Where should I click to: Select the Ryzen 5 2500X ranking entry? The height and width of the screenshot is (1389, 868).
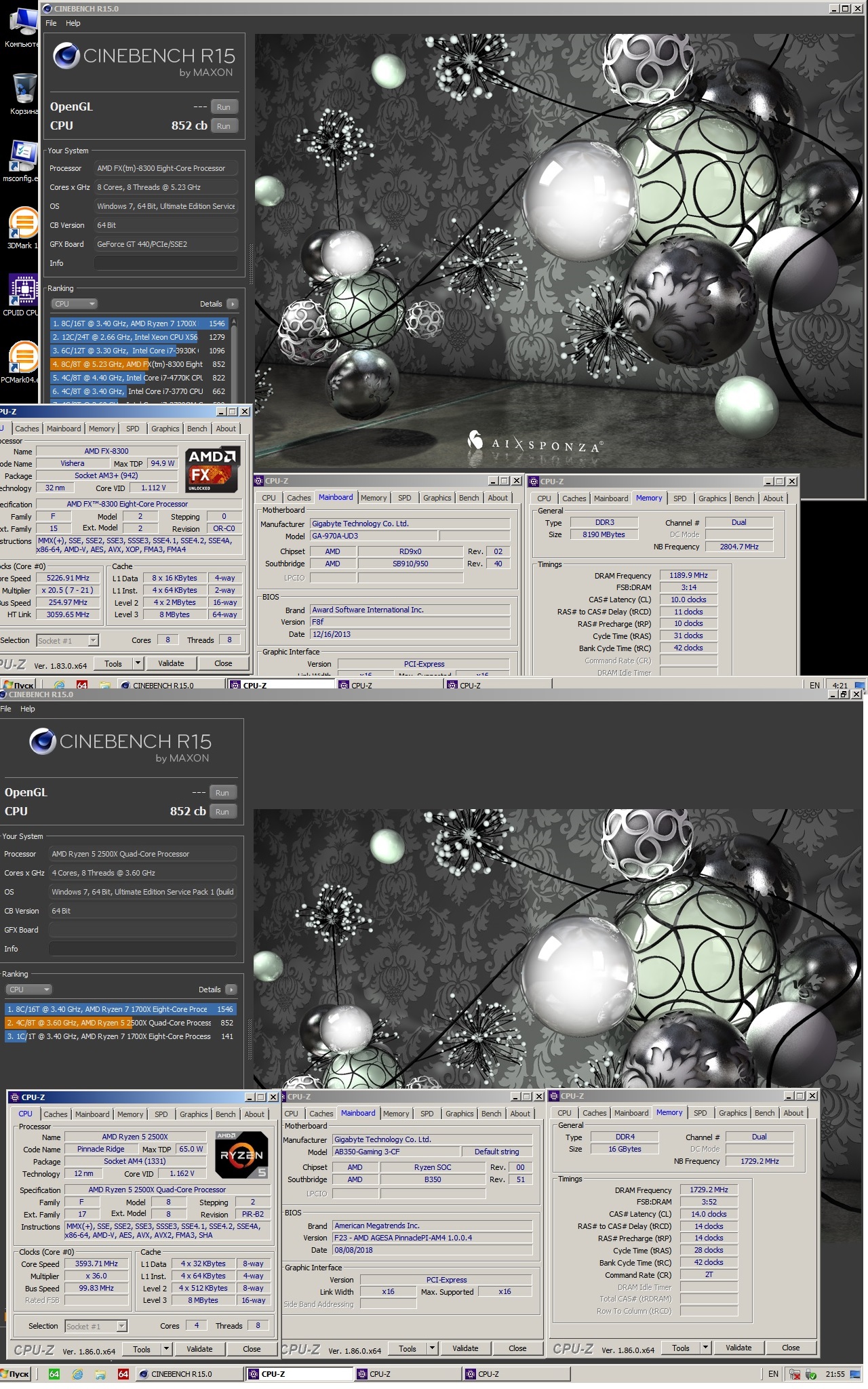point(120,1023)
